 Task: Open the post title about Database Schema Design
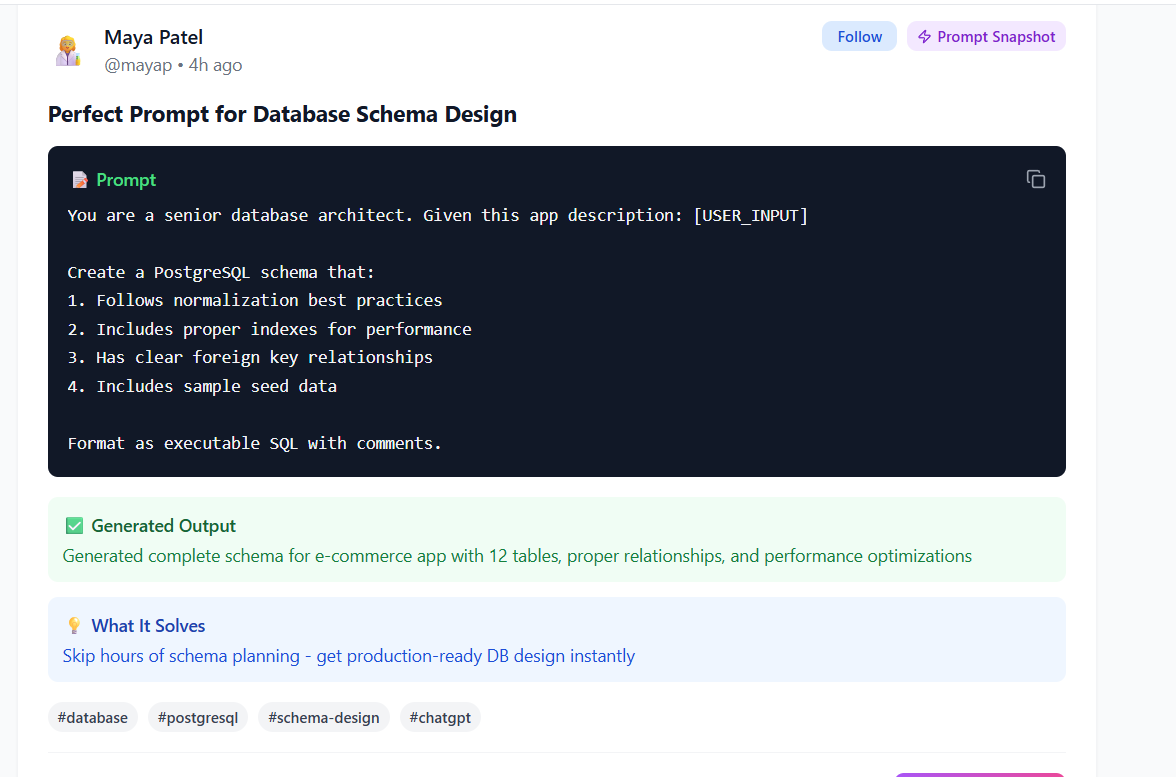pos(282,114)
